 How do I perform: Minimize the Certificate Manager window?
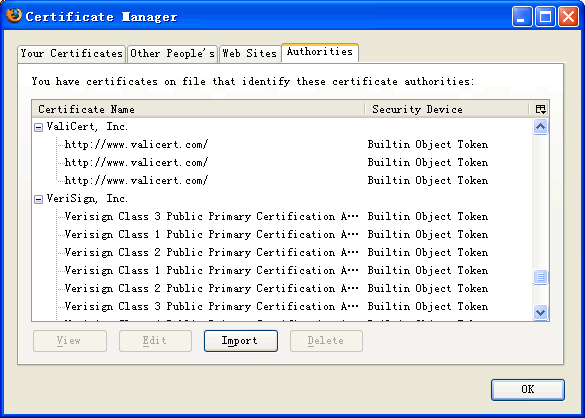522,16
